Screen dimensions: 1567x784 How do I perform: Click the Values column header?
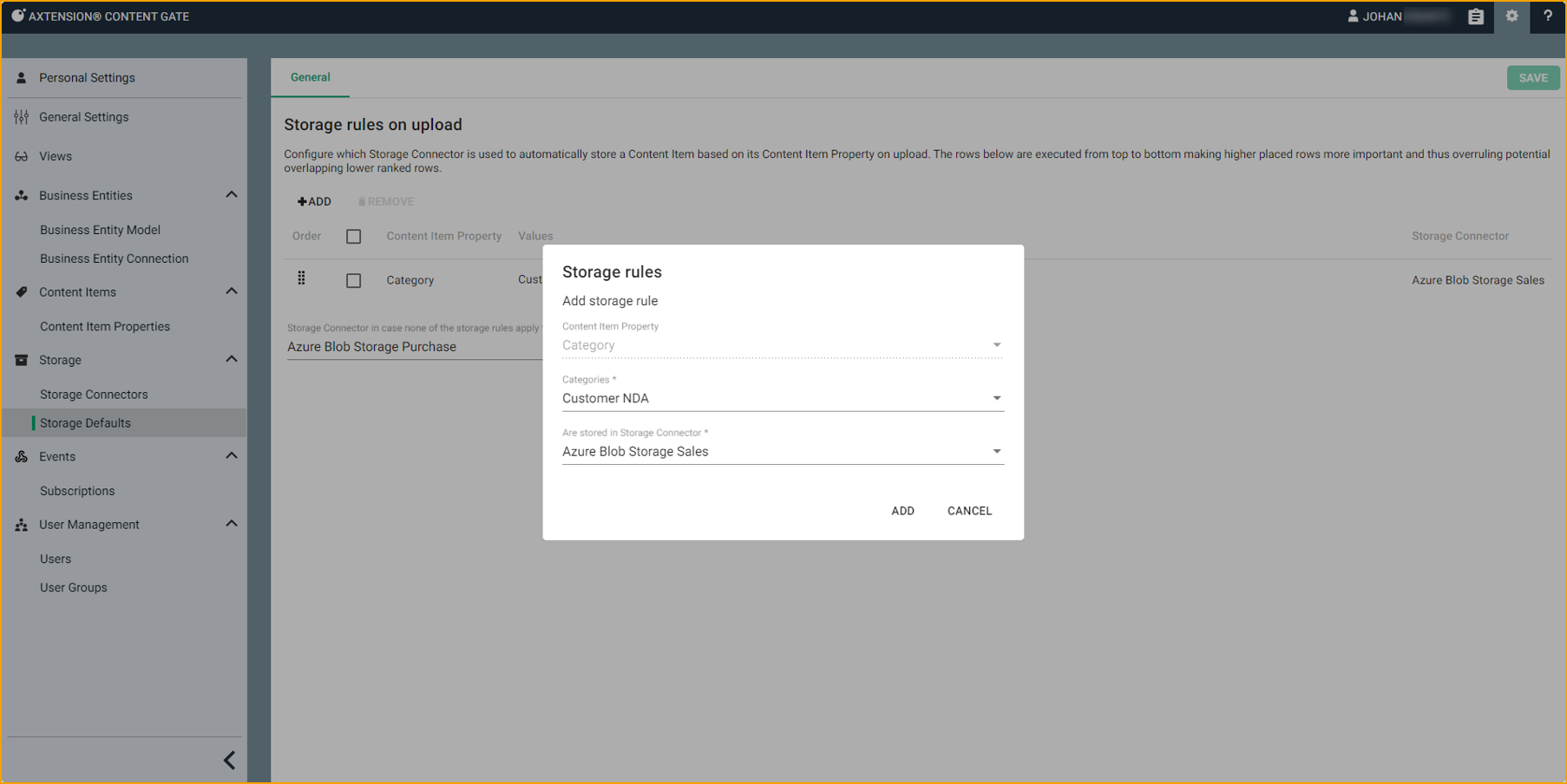pyautogui.click(x=535, y=236)
